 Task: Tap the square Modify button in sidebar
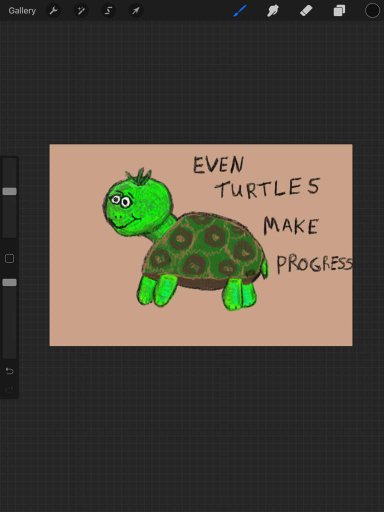click(x=9, y=258)
